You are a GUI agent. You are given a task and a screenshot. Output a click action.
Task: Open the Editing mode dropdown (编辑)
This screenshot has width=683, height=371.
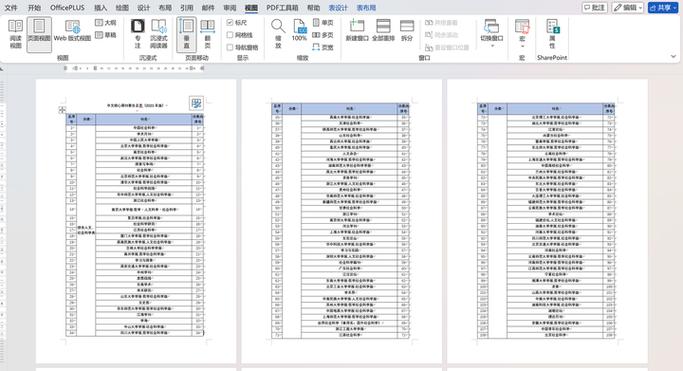(628, 7)
